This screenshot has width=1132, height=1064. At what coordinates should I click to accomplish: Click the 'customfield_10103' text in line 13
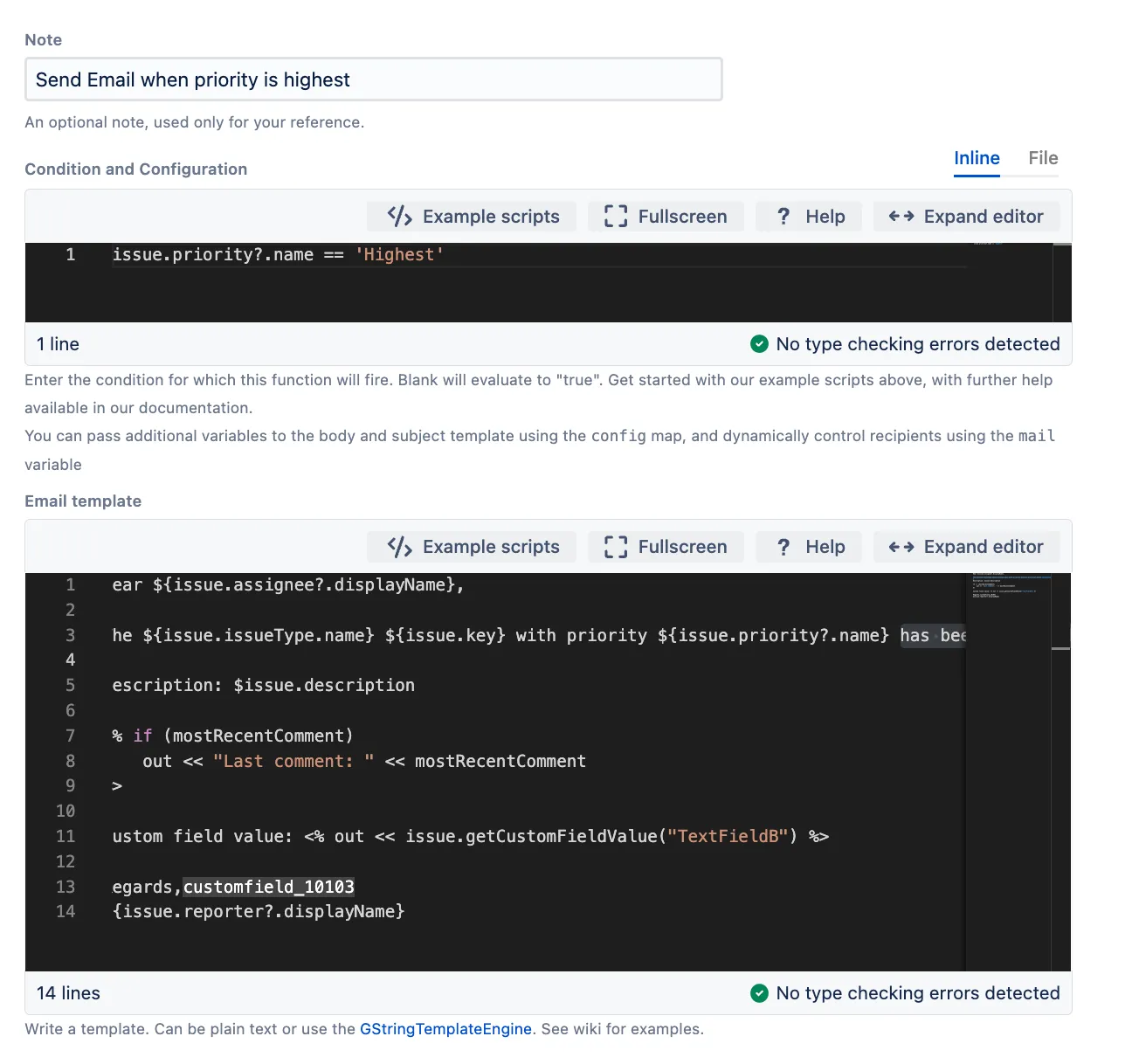(x=269, y=887)
